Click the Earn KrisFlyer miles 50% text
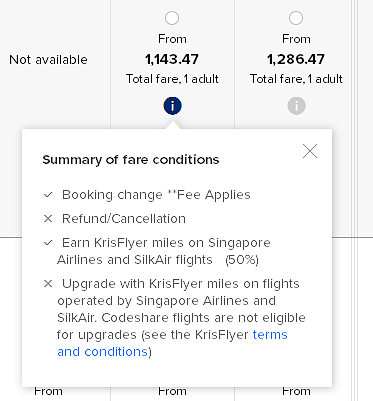This screenshot has width=373, height=401. pyautogui.click(x=164, y=251)
